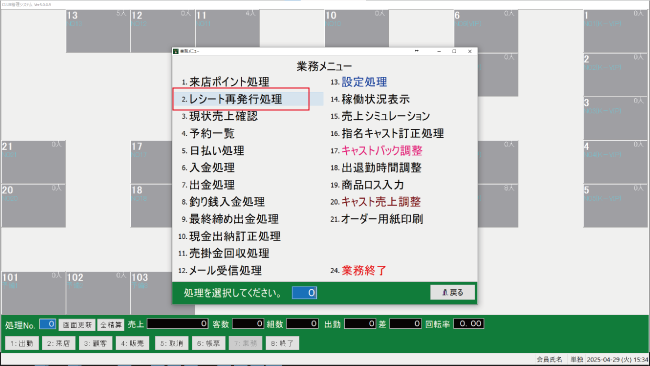Select table tile 20

[x=34, y=206]
